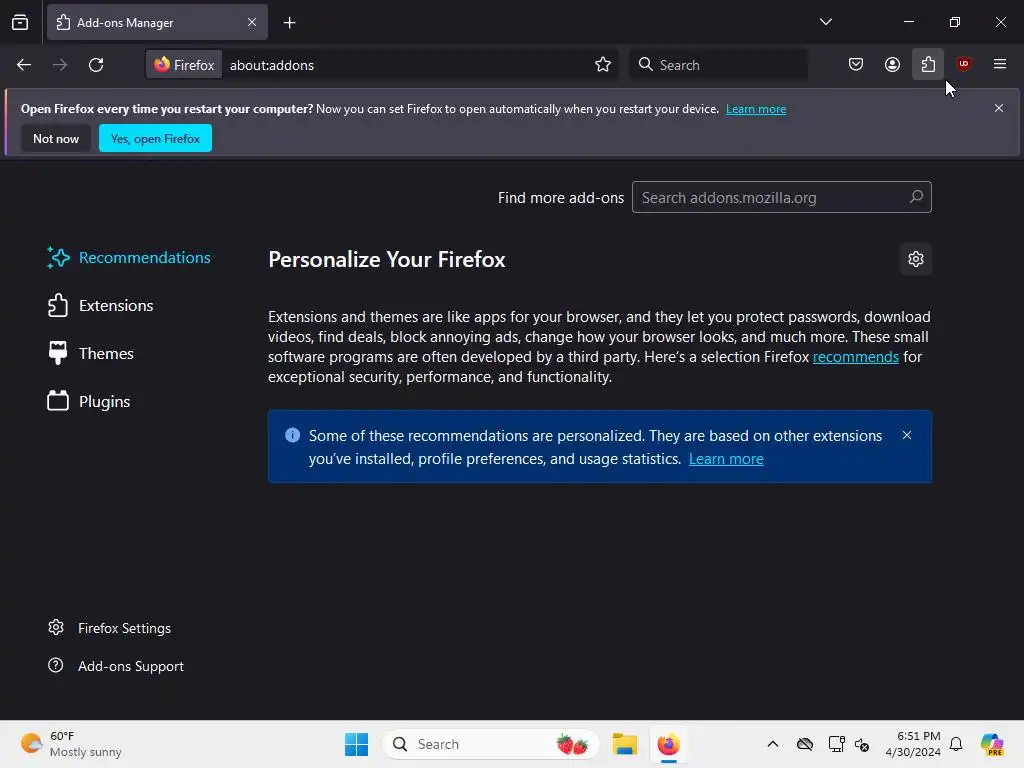Viewport: 1024px width, 768px height.
Task: Open the Plugins category
Action: click(89, 402)
